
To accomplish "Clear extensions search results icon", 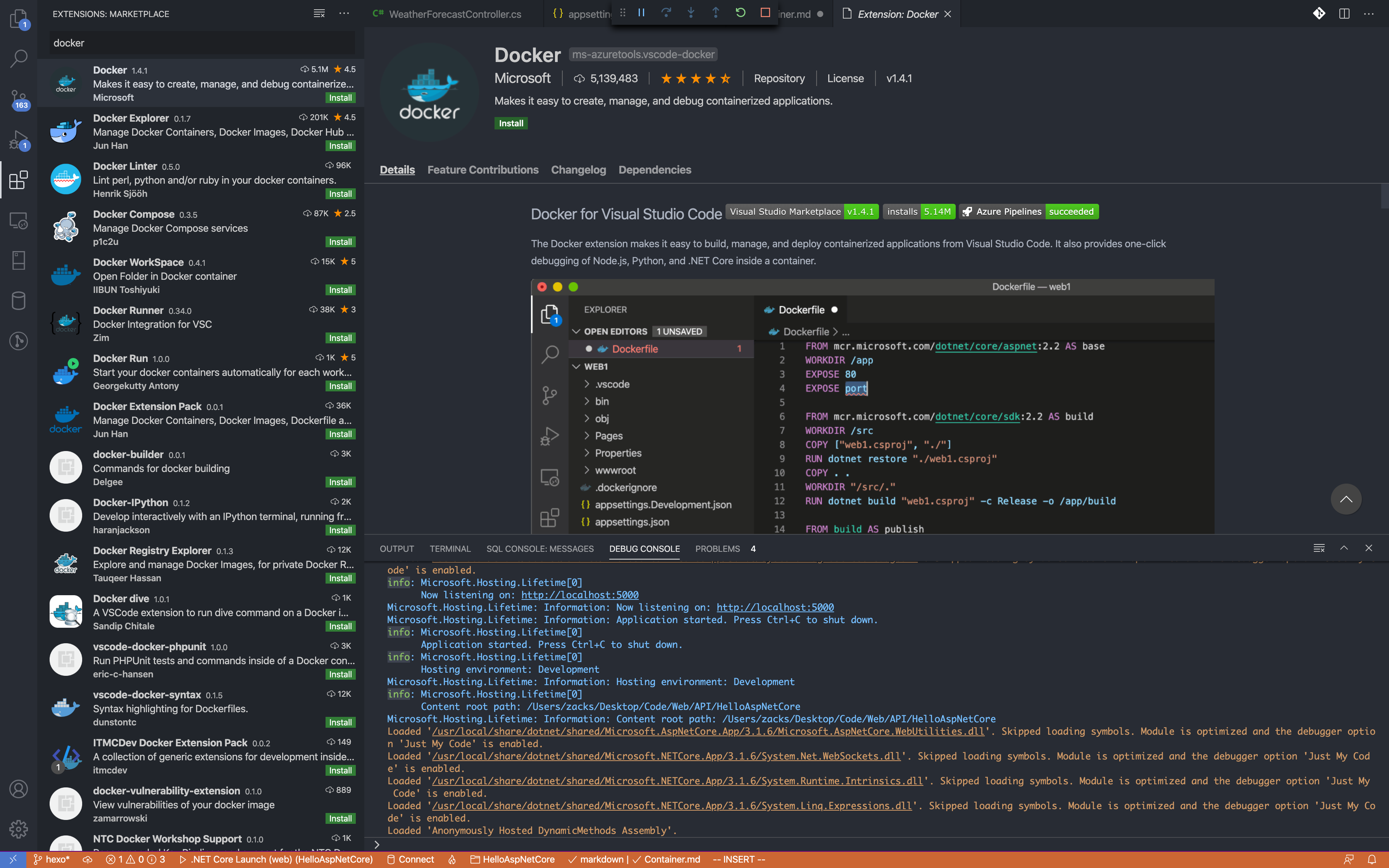I will [x=319, y=14].
